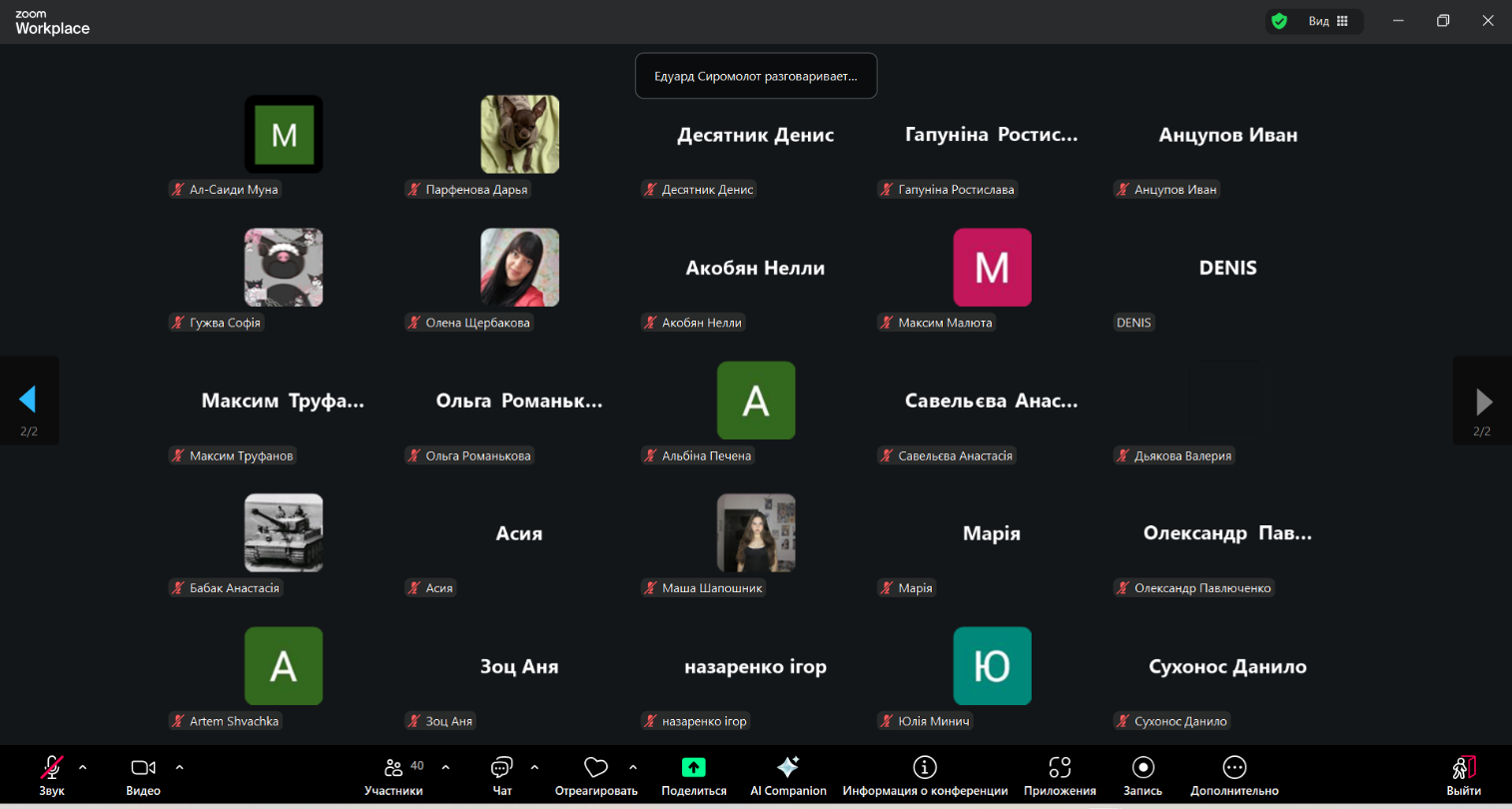1512x809 pixels.
Task: Open conference information icon
Action: click(925, 768)
